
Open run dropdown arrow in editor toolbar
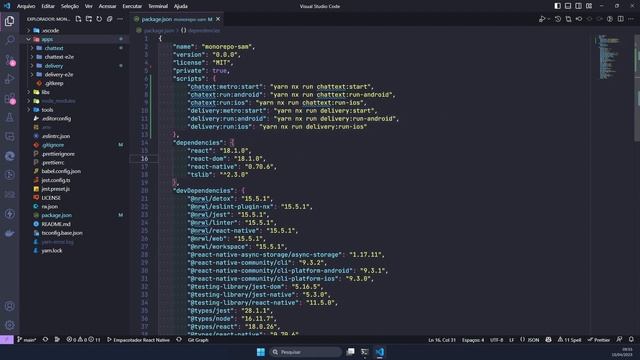coord(549,19)
